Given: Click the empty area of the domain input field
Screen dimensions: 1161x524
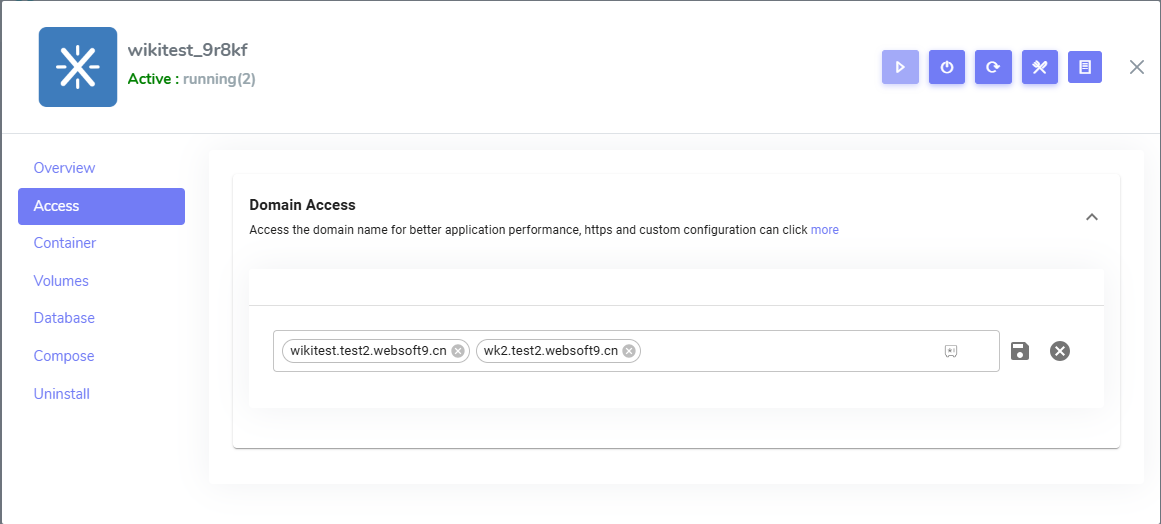Looking at the screenshot, I should [790, 351].
